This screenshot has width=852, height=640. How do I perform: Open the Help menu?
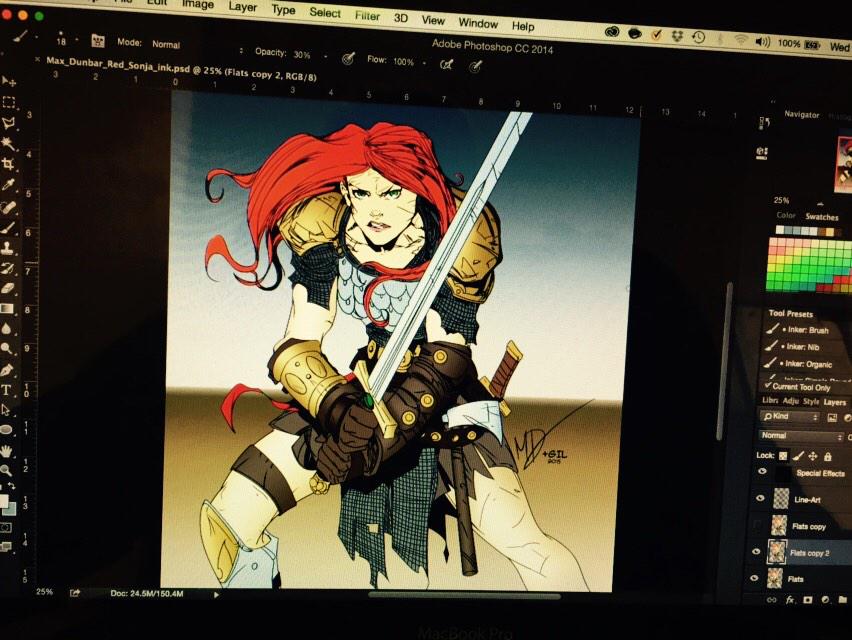point(523,26)
